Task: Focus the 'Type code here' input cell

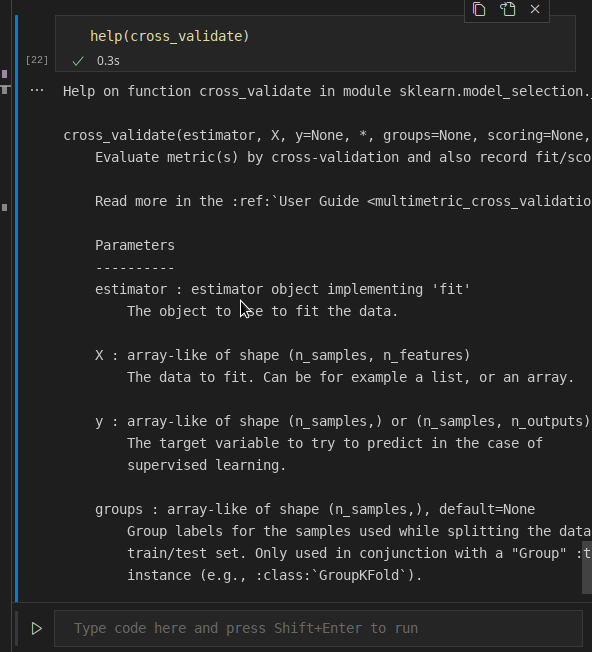Action: [x=318, y=628]
